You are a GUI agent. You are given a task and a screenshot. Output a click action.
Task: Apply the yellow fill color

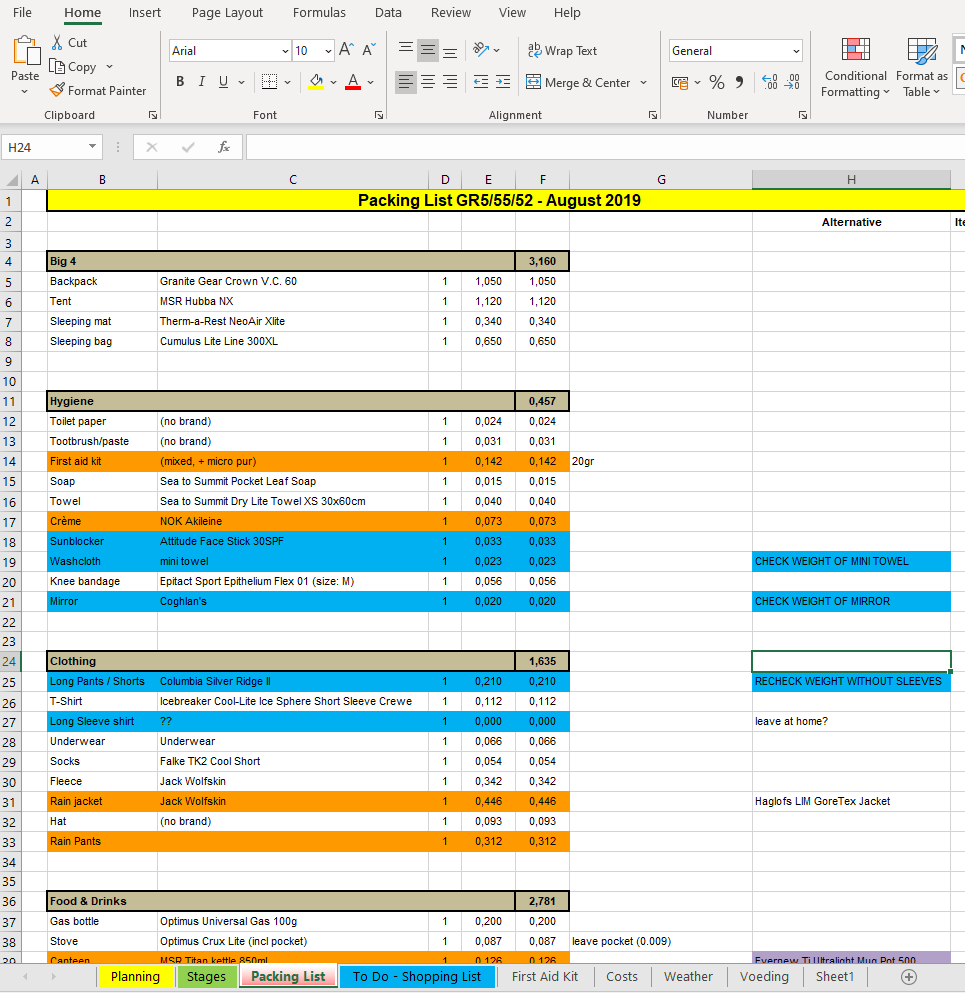point(316,82)
